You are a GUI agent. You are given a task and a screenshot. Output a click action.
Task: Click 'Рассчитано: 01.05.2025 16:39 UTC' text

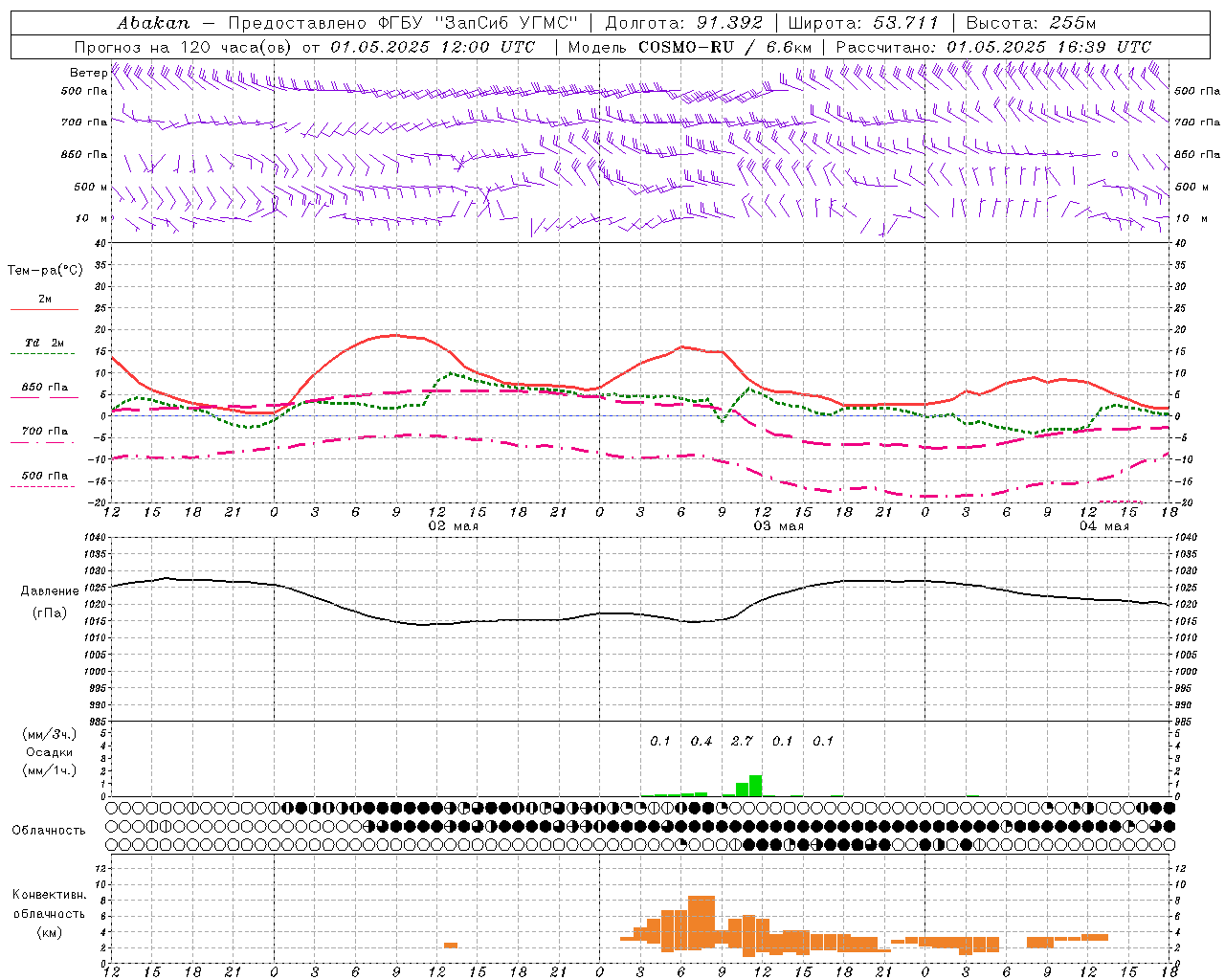coord(993,47)
